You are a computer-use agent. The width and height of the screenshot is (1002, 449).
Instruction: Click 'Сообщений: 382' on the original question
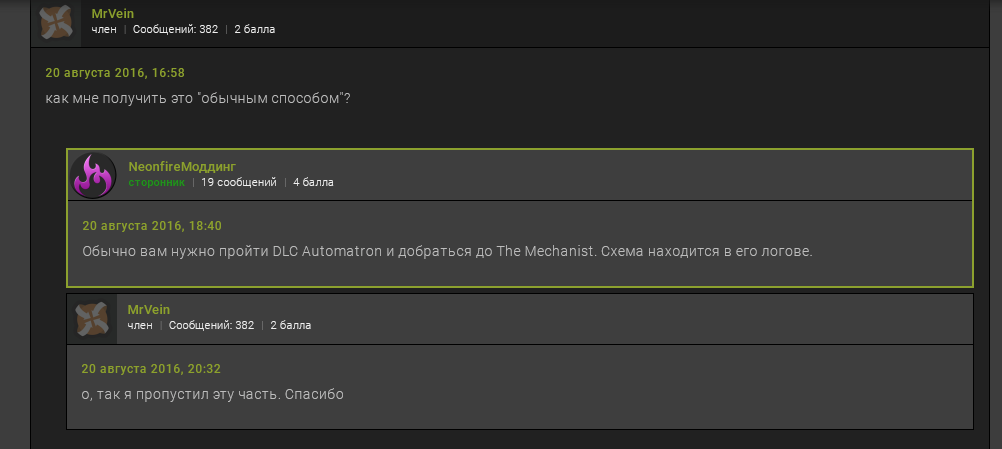click(x=175, y=30)
